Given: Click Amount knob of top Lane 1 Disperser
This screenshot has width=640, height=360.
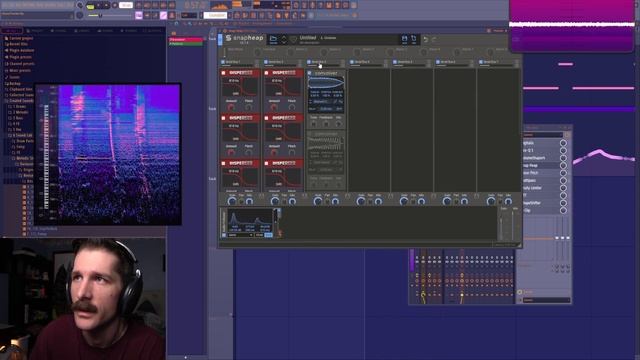Looking at the screenshot, I should coord(231,107).
